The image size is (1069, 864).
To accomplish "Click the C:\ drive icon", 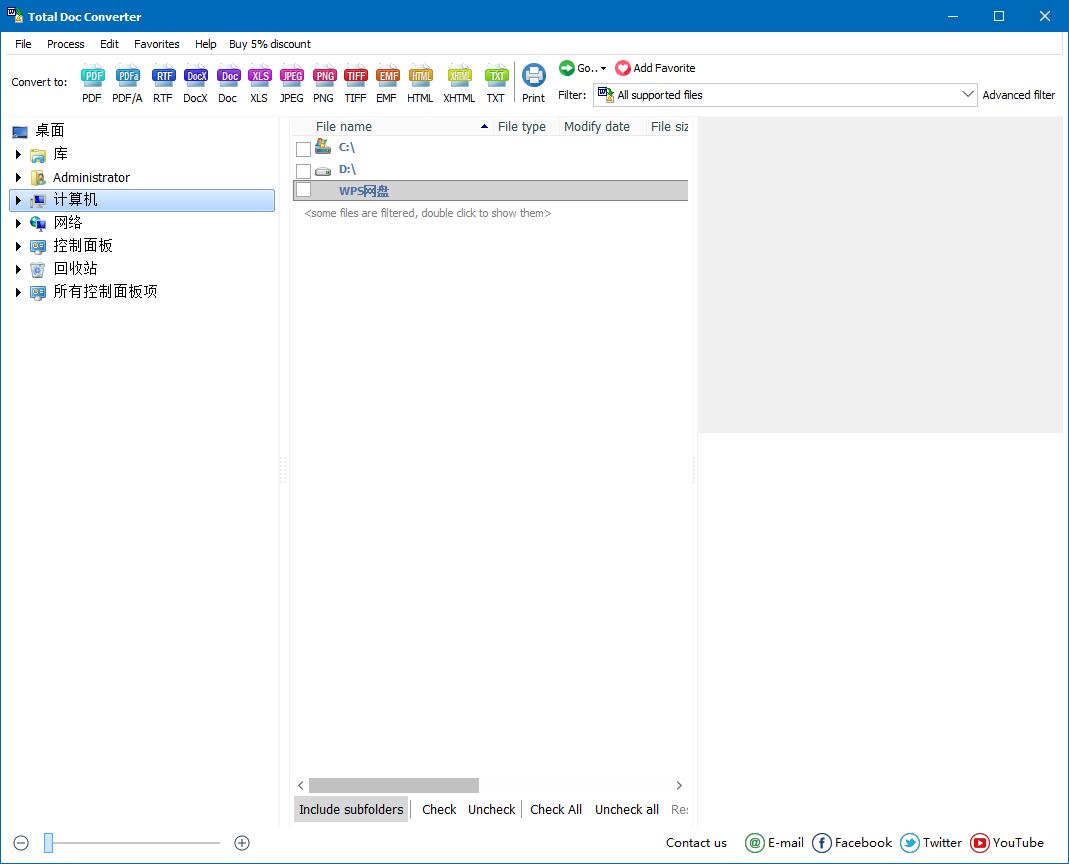I will point(323,147).
